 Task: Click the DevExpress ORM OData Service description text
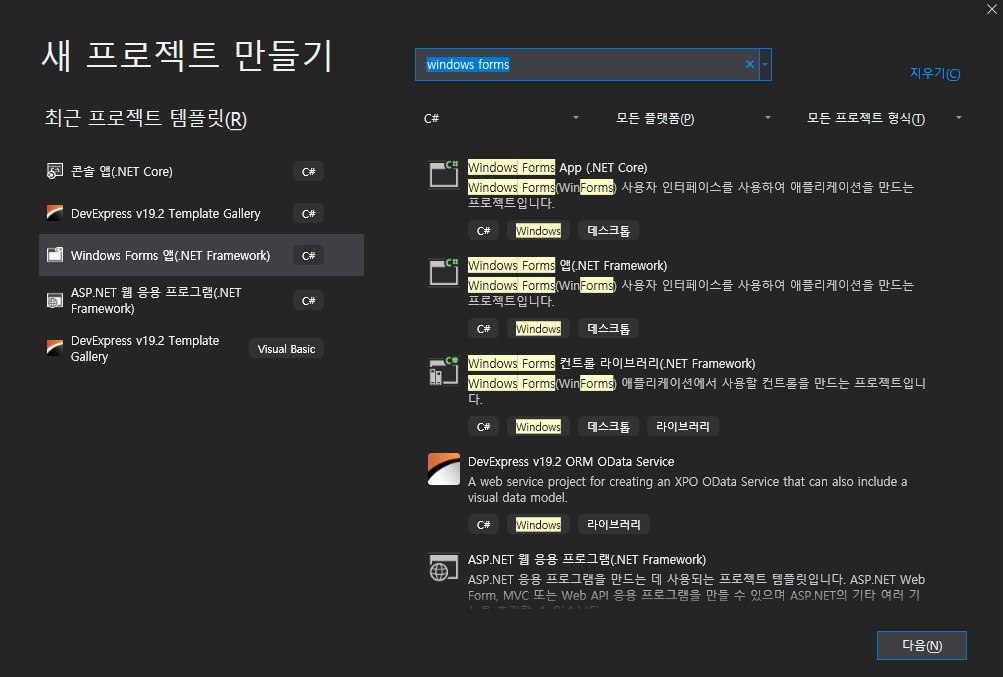click(687, 490)
